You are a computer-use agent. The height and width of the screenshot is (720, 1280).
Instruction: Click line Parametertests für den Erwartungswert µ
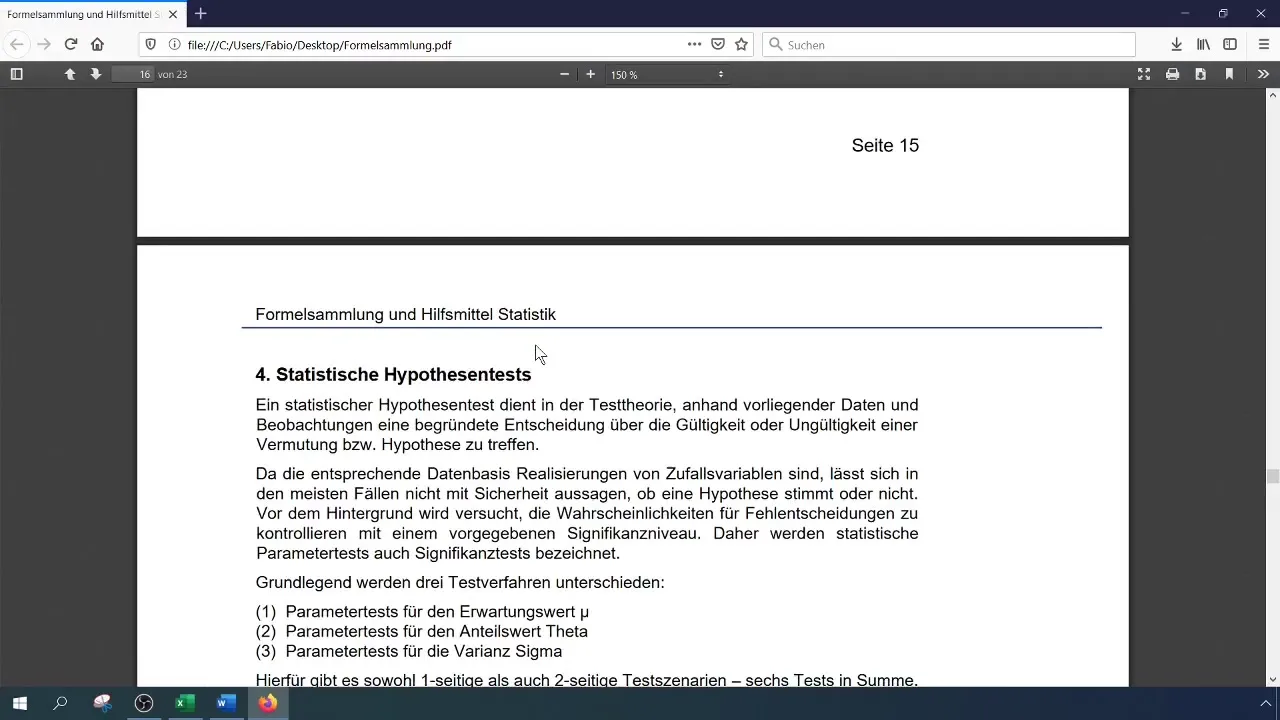pyautogui.click(x=437, y=612)
